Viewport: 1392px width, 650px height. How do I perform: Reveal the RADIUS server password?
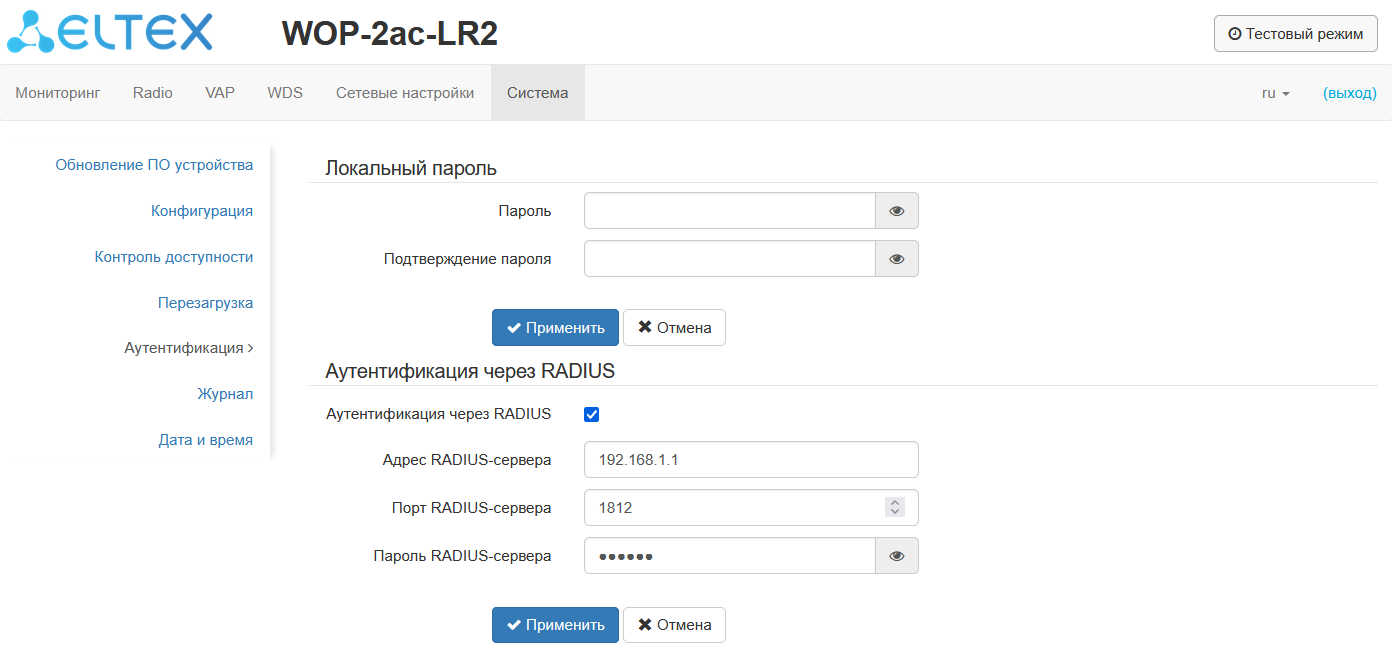point(897,556)
